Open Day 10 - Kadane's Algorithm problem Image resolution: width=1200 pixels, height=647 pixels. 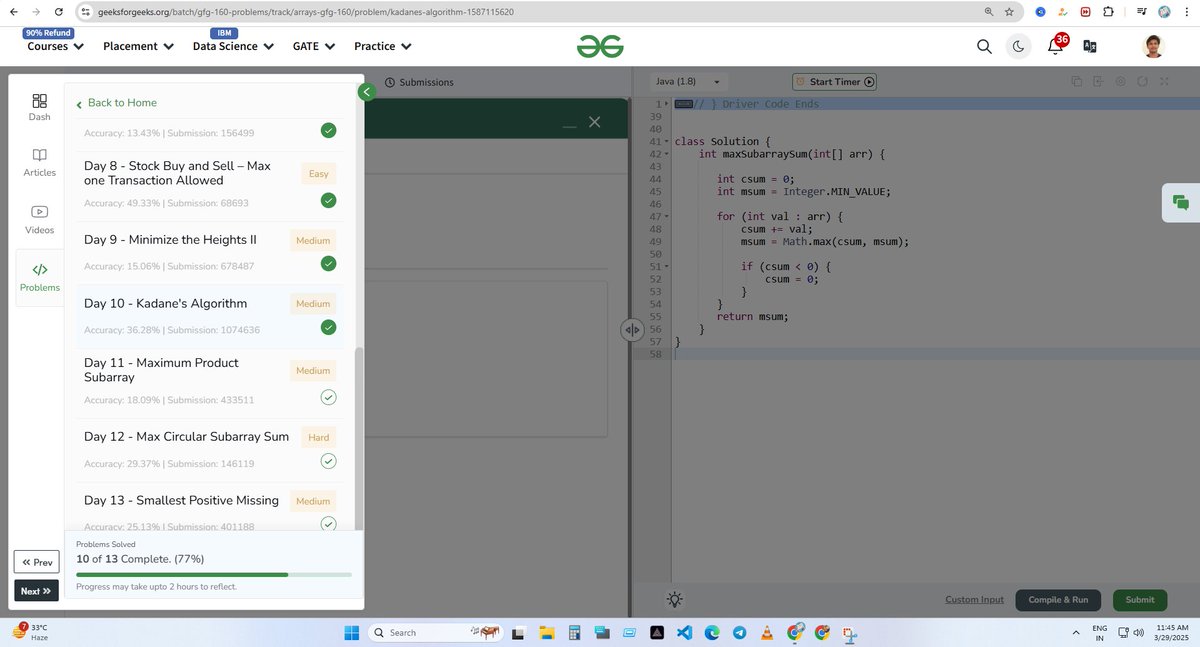coord(165,303)
